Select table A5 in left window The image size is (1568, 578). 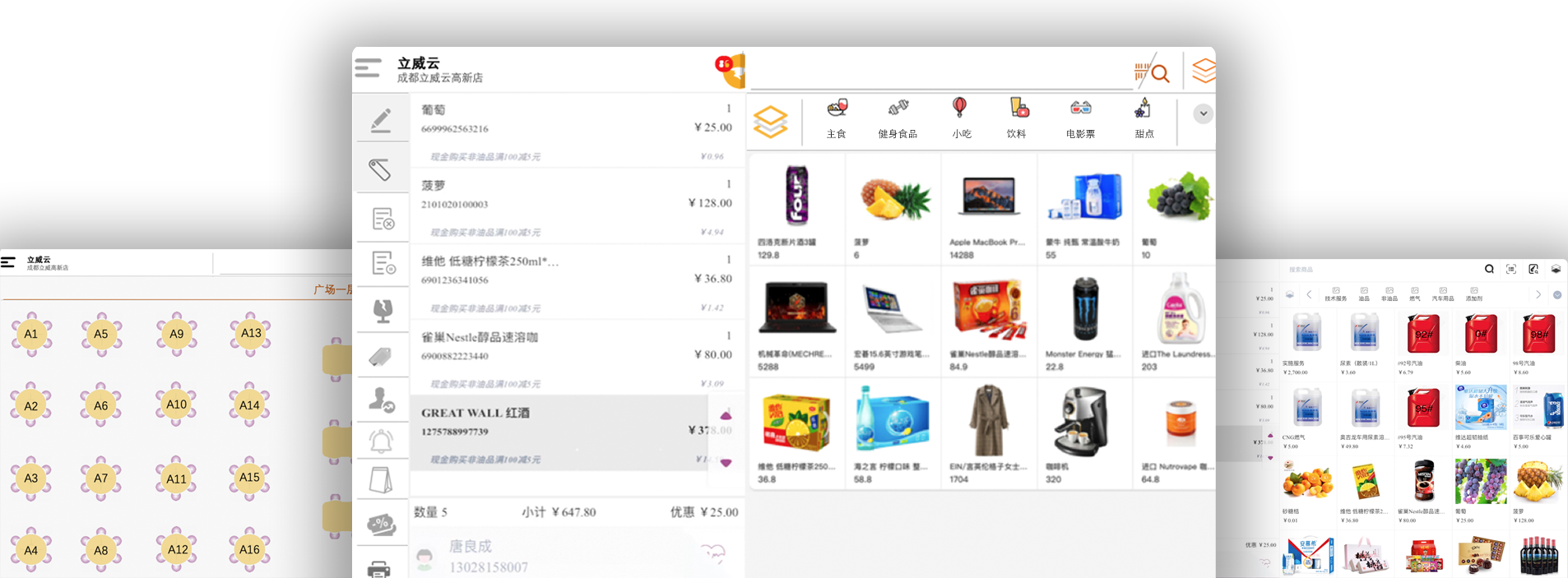[x=101, y=334]
